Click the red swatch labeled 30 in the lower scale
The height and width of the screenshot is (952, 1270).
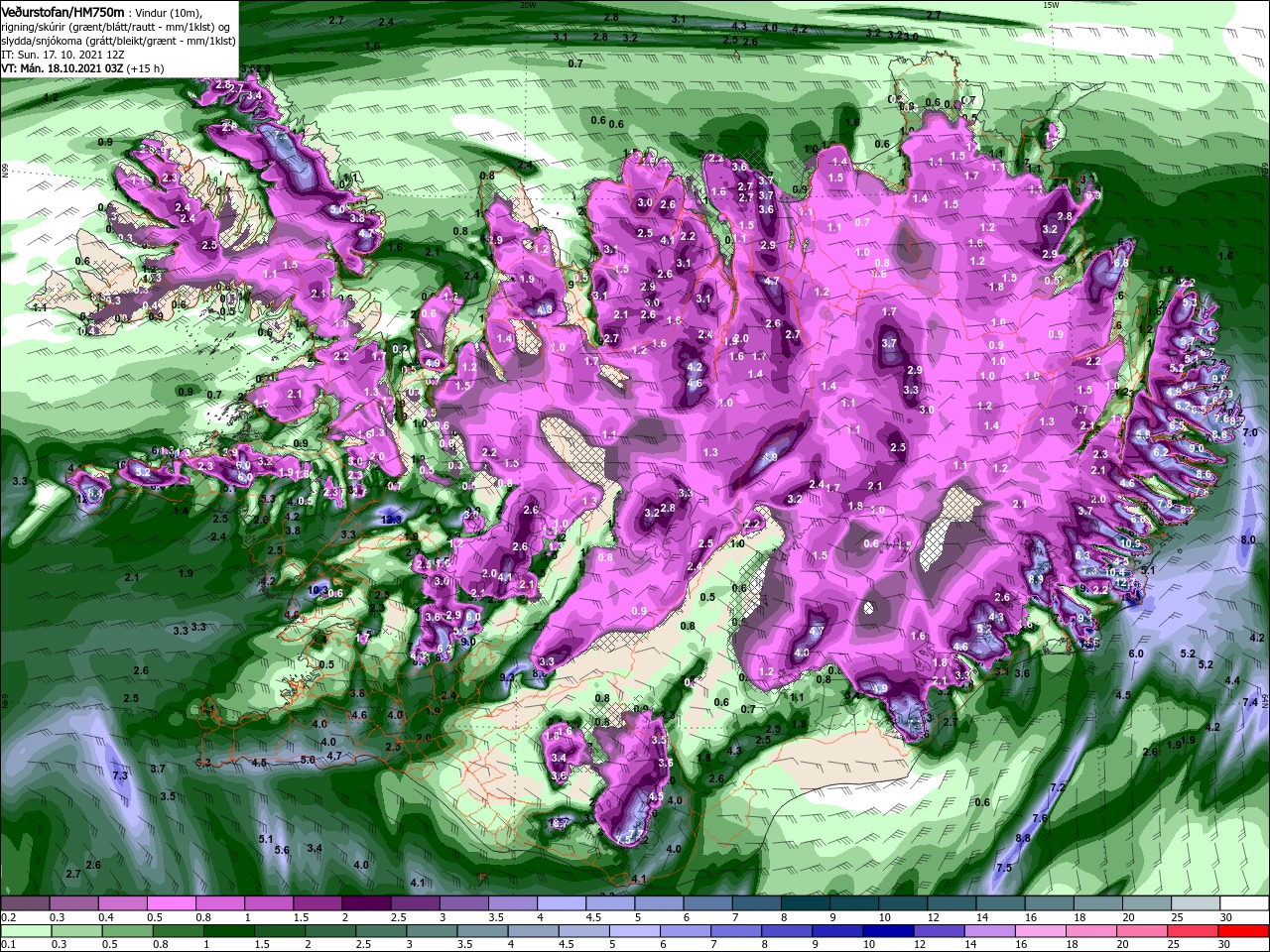pos(1243,930)
